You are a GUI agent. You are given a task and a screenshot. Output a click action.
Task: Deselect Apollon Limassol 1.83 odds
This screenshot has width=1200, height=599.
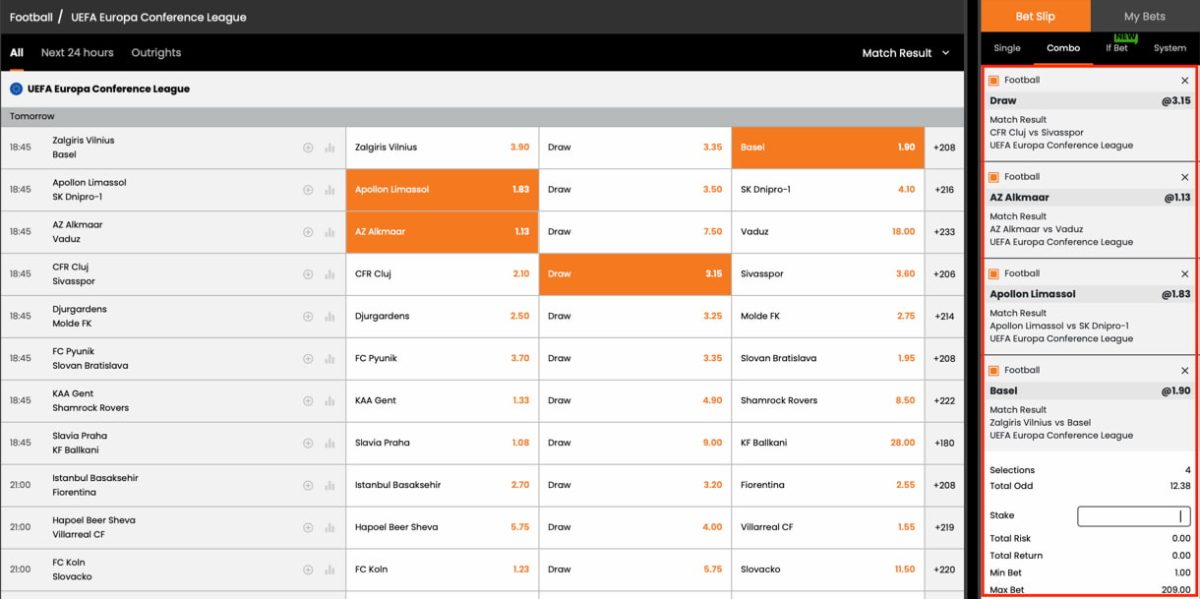point(442,190)
